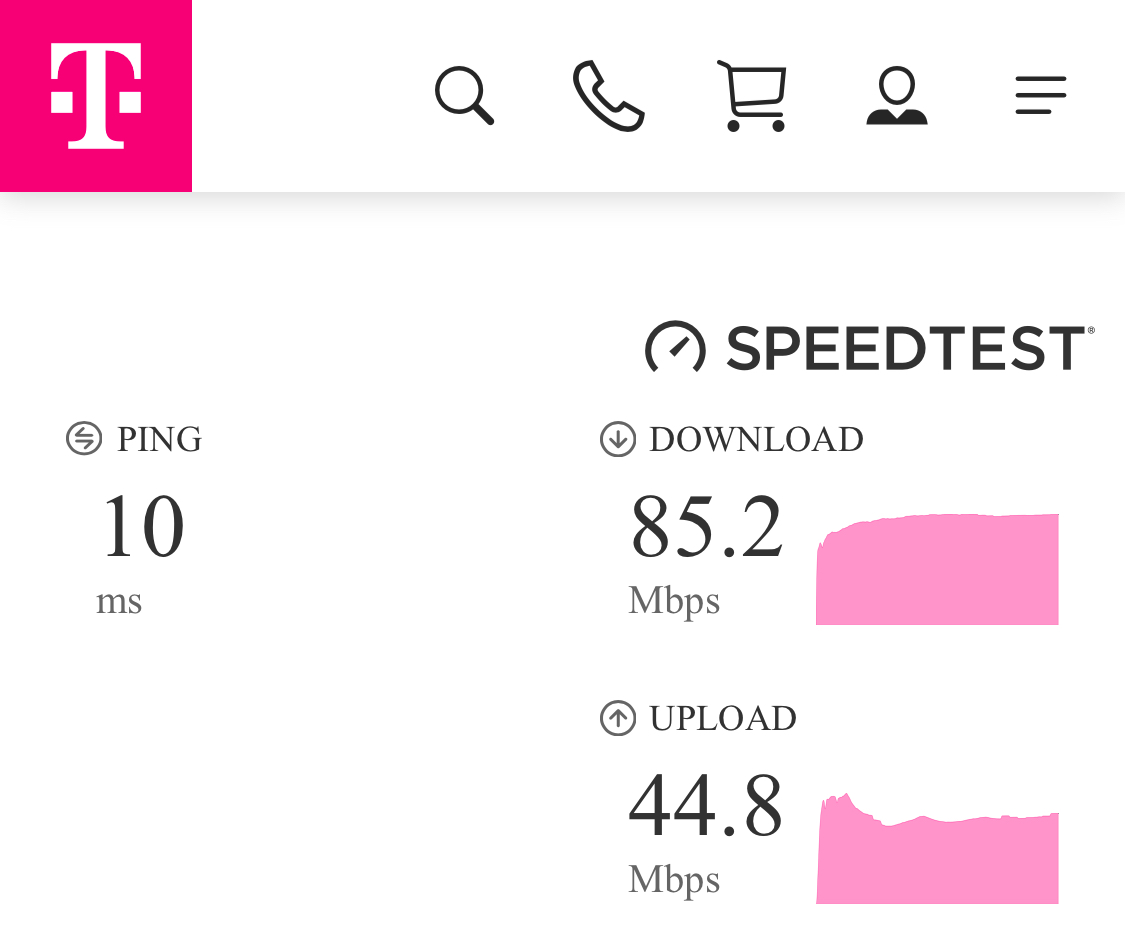Click the Speedtest gauge icon
Image resolution: width=1125 pixels, height=945 pixels.
(x=676, y=348)
